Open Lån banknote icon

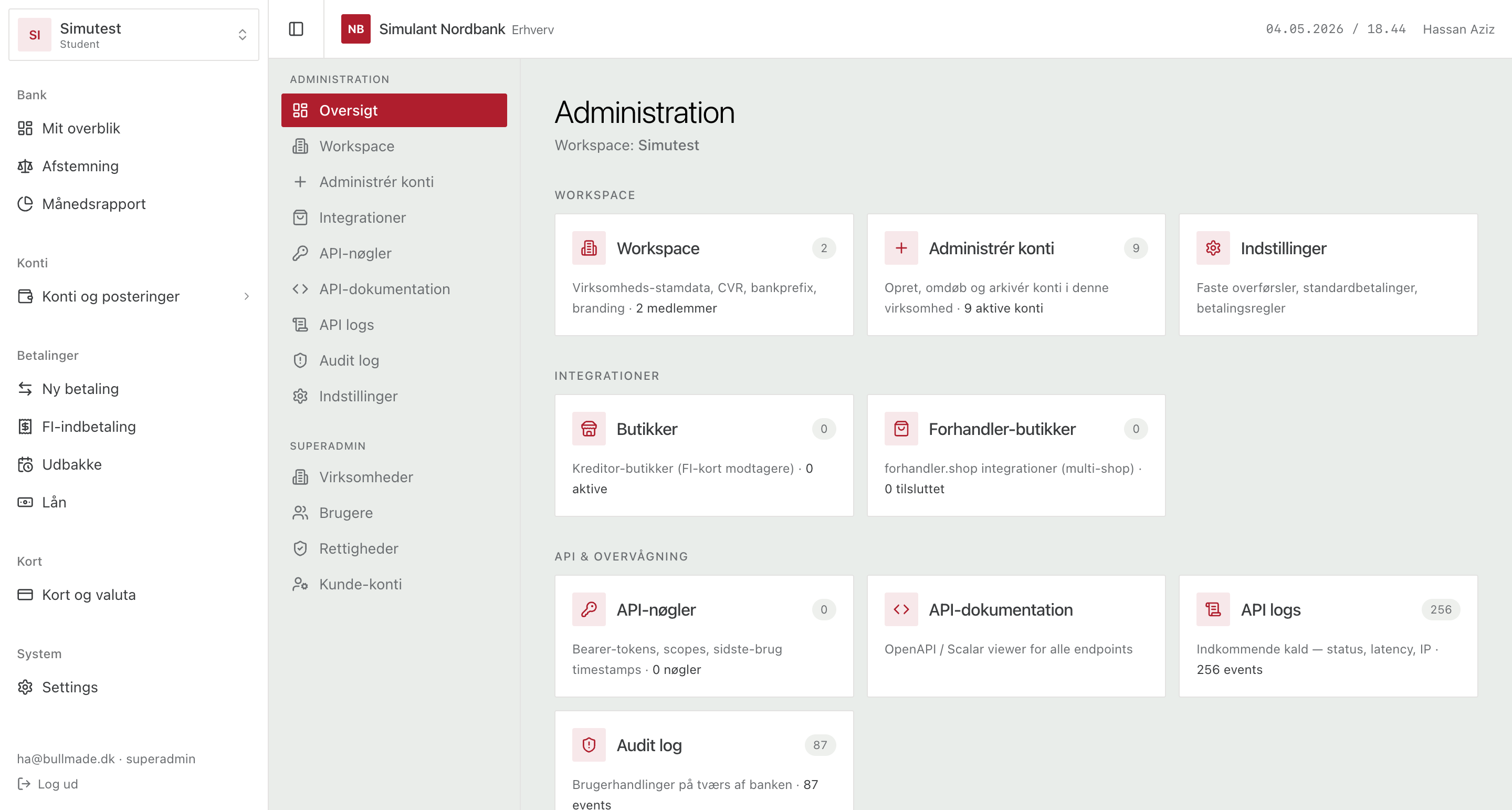25,502
